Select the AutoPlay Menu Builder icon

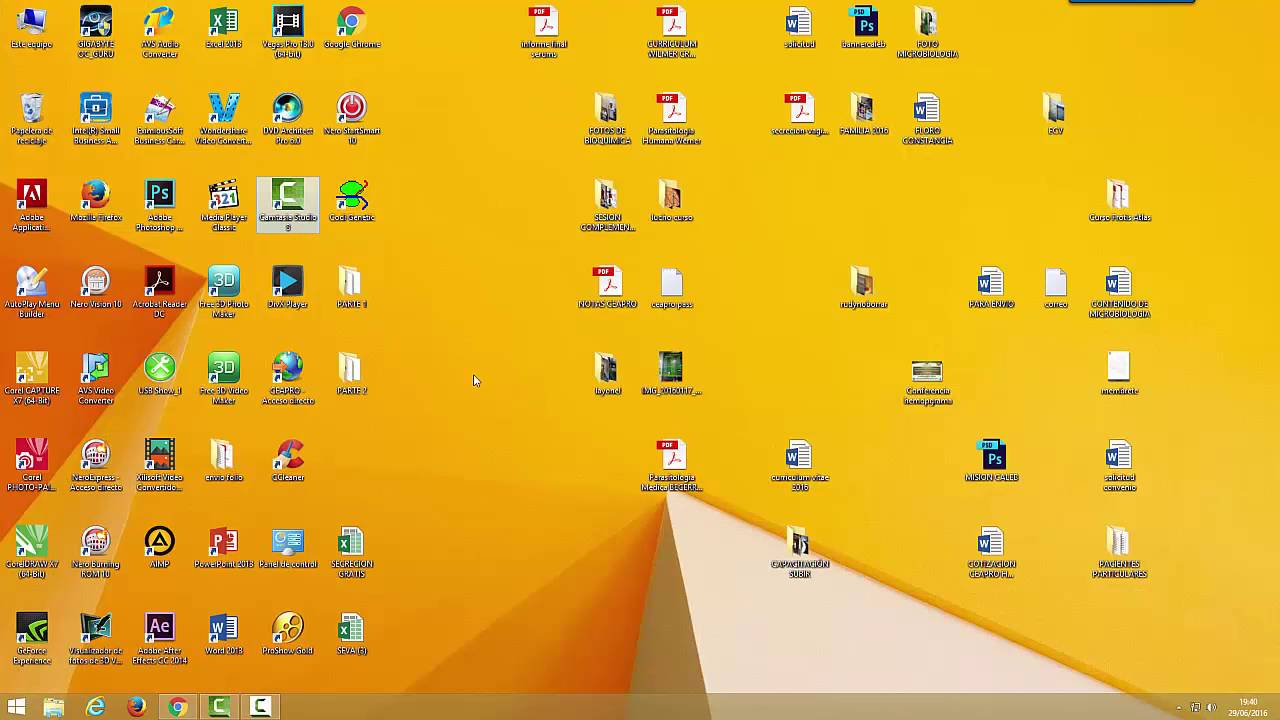click(32, 293)
